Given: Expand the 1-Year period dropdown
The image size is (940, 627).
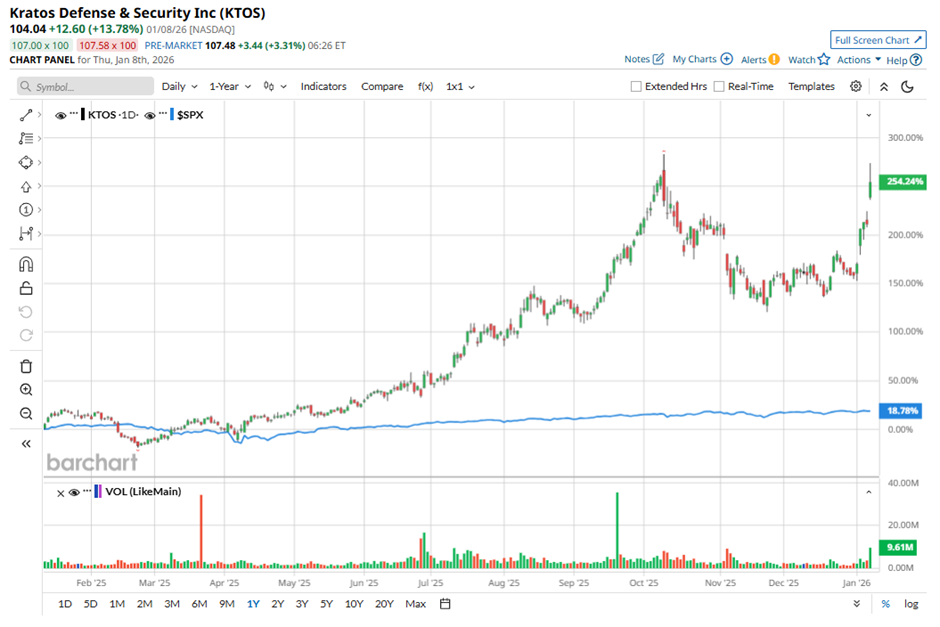Looking at the screenshot, I should (231, 87).
